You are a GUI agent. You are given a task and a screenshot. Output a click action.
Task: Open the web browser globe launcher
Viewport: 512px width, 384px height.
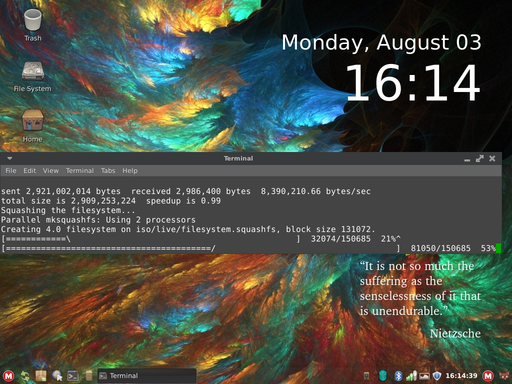coord(57,376)
